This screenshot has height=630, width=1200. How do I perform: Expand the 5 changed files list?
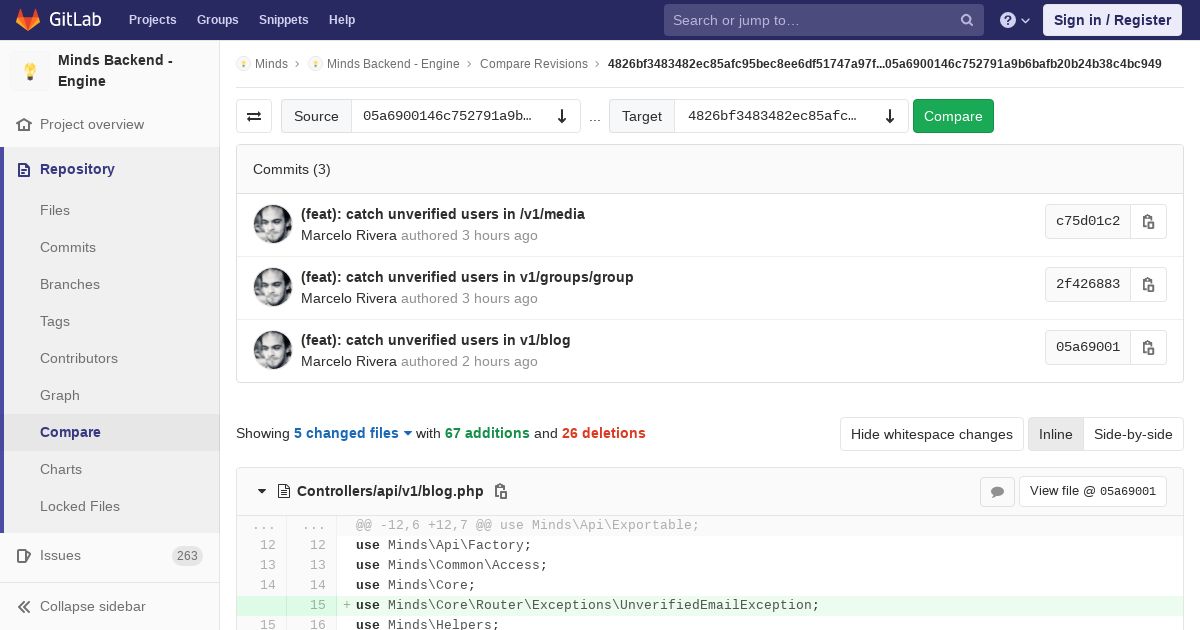point(353,433)
